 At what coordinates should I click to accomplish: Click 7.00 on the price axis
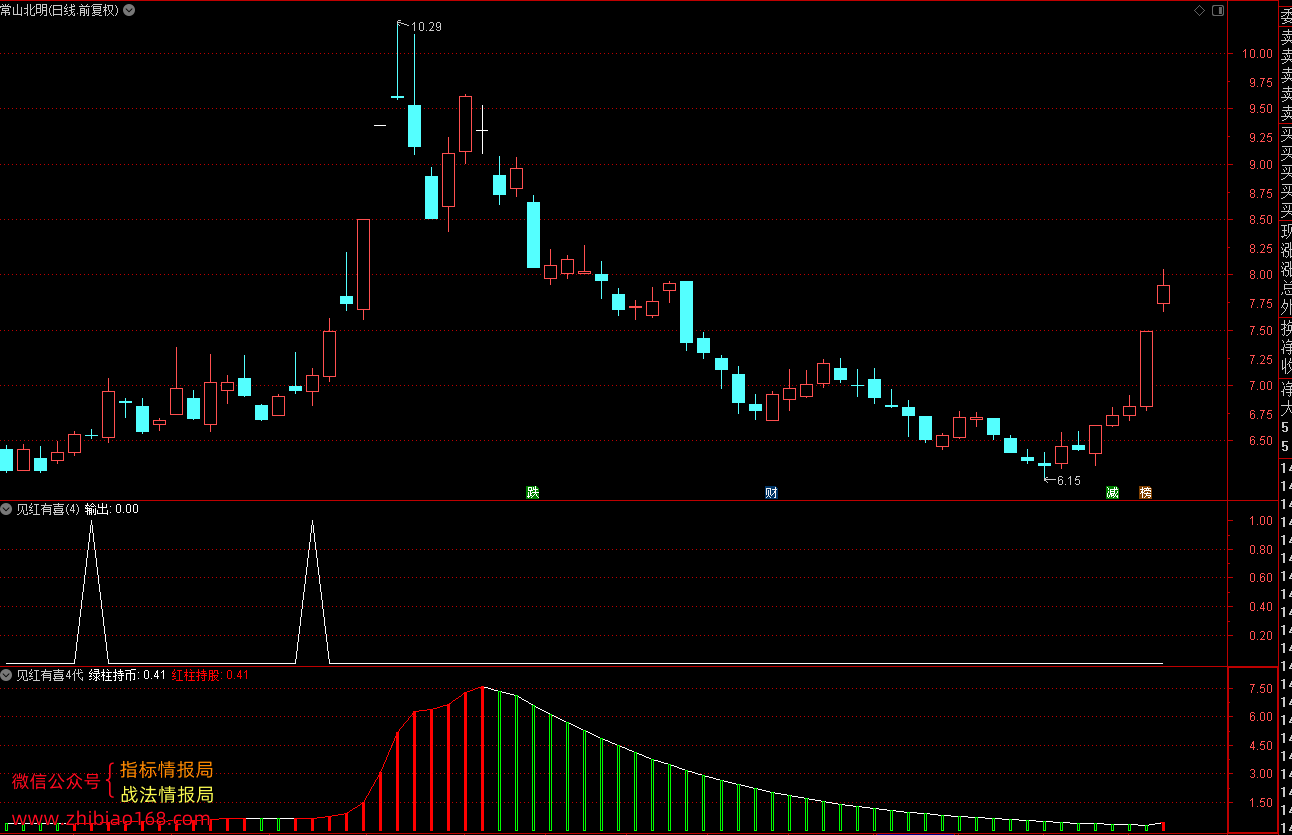pyautogui.click(x=1260, y=386)
